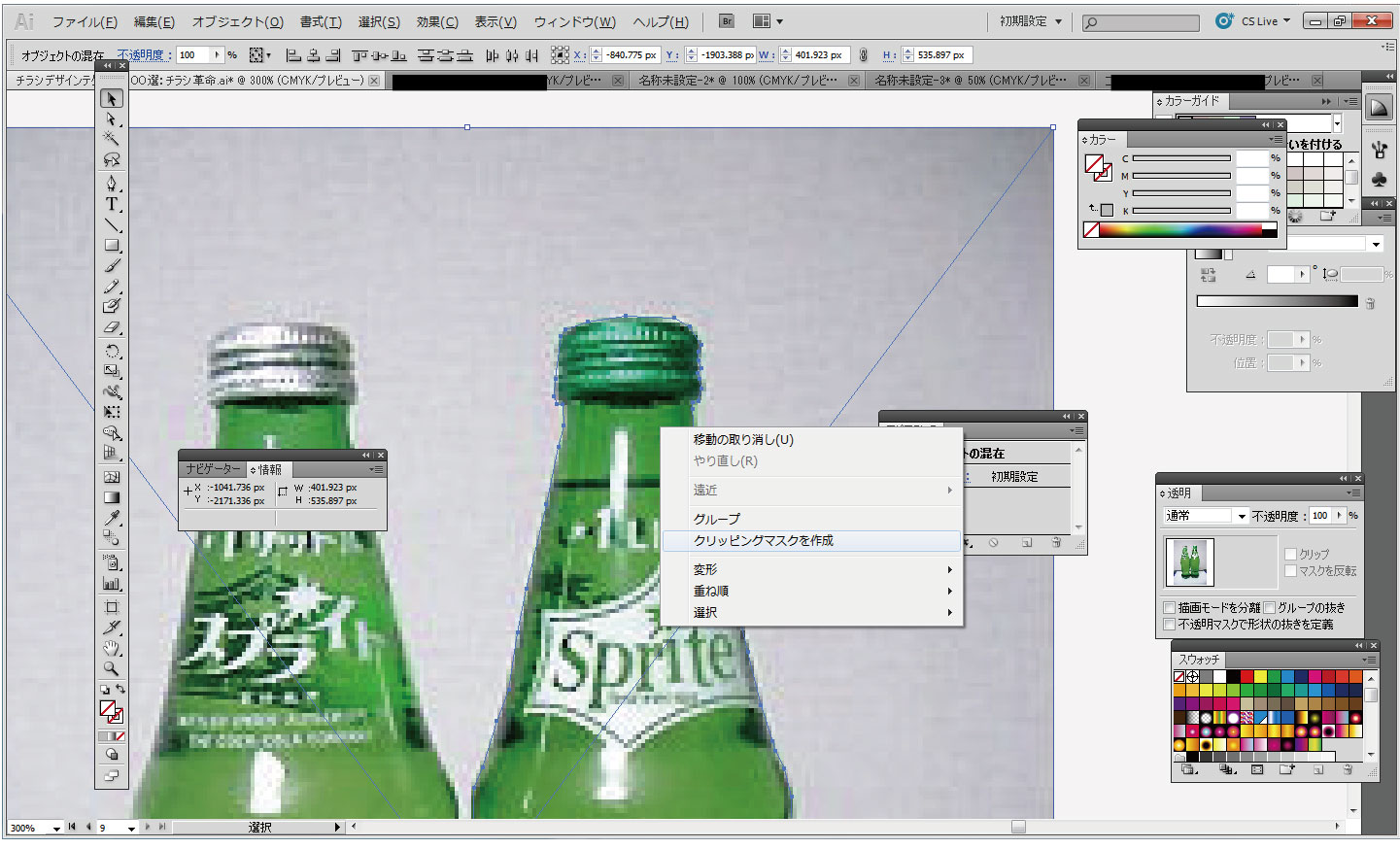
Task: Open the ファイル(F) menu
Action: tap(85, 21)
